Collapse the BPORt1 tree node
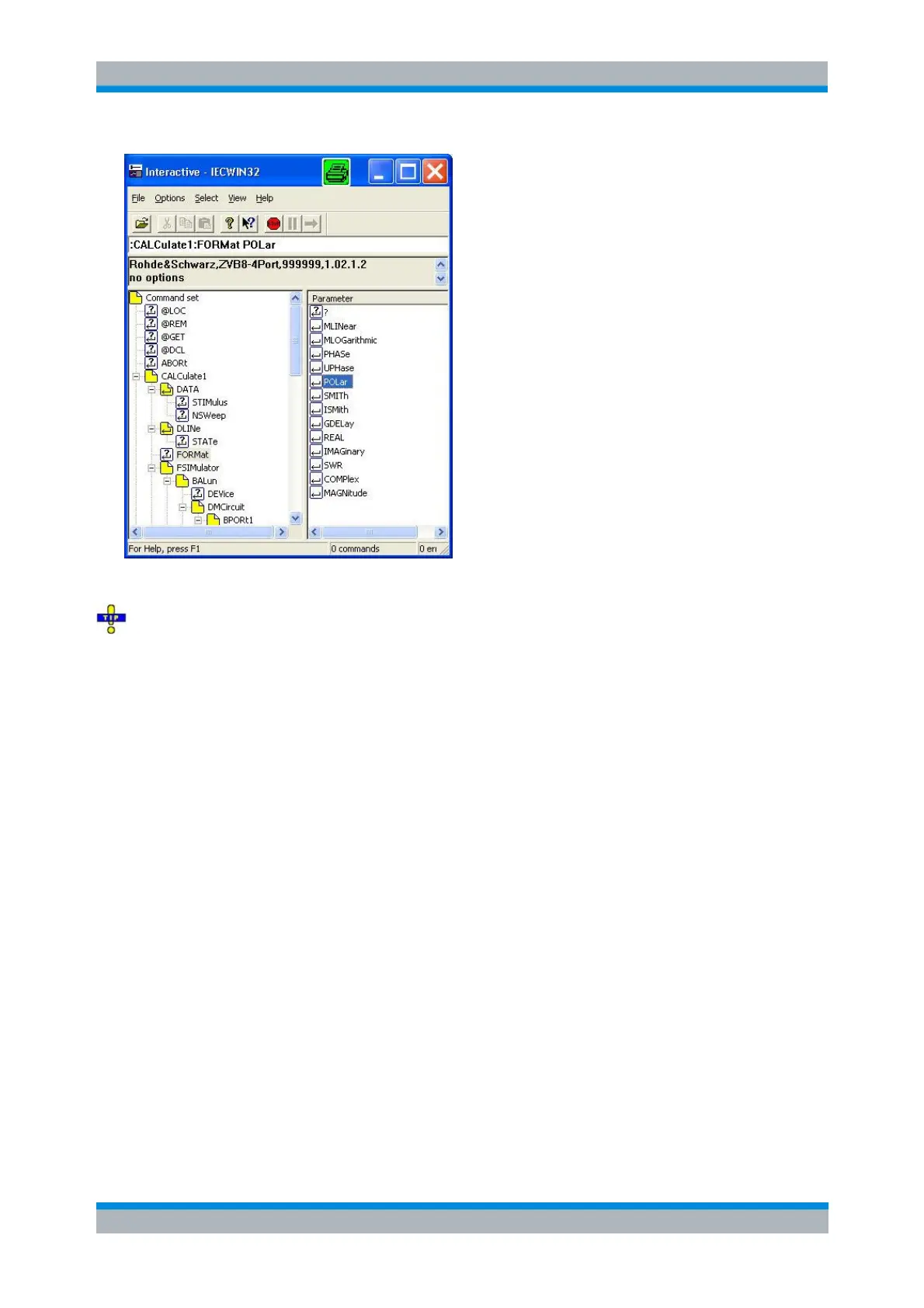Screen dimensions: 924x1308 pos(199,520)
